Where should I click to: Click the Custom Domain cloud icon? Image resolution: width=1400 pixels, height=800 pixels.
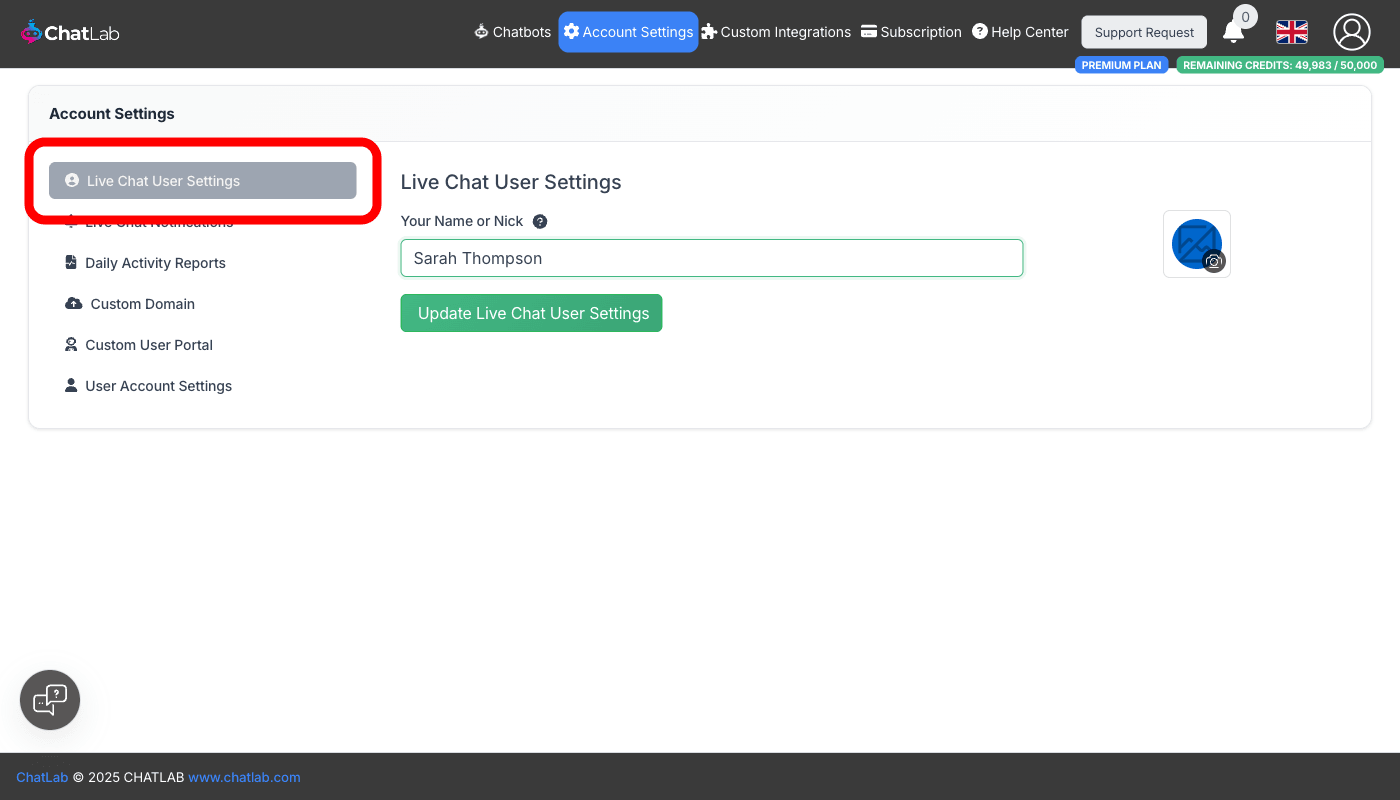(x=73, y=304)
